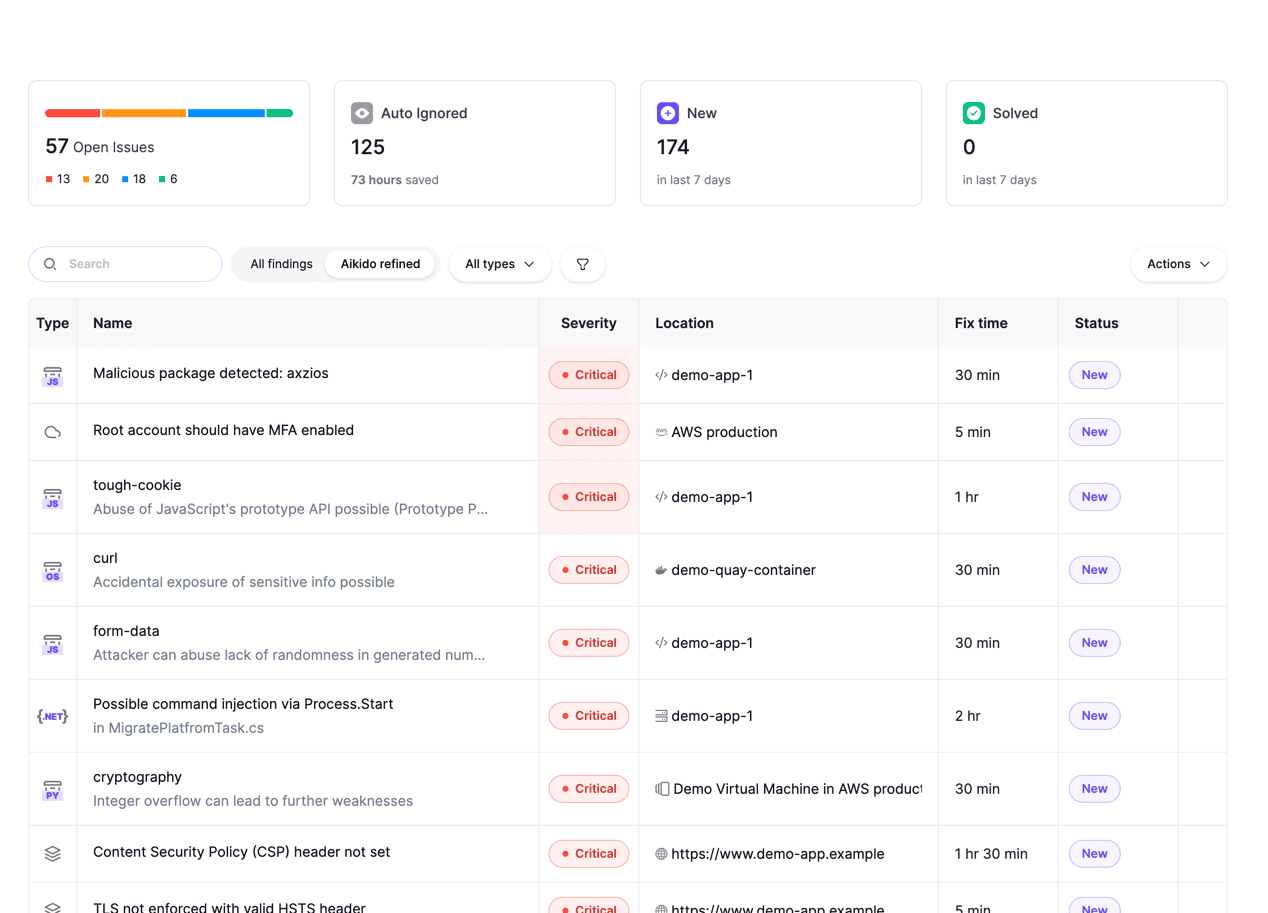
Task: Click the red 13 critical count legend
Action: pyautogui.click(x=58, y=179)
